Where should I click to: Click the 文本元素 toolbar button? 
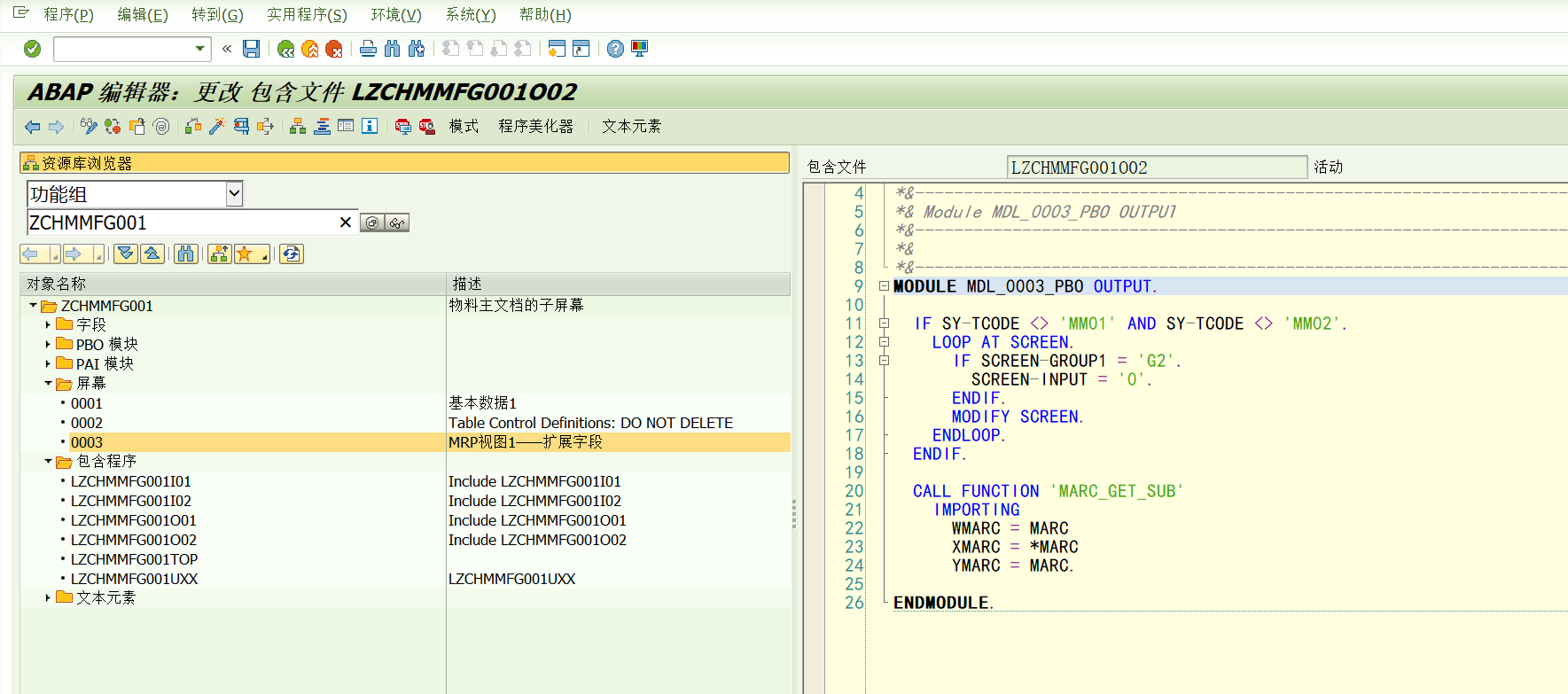pos(631,127)
